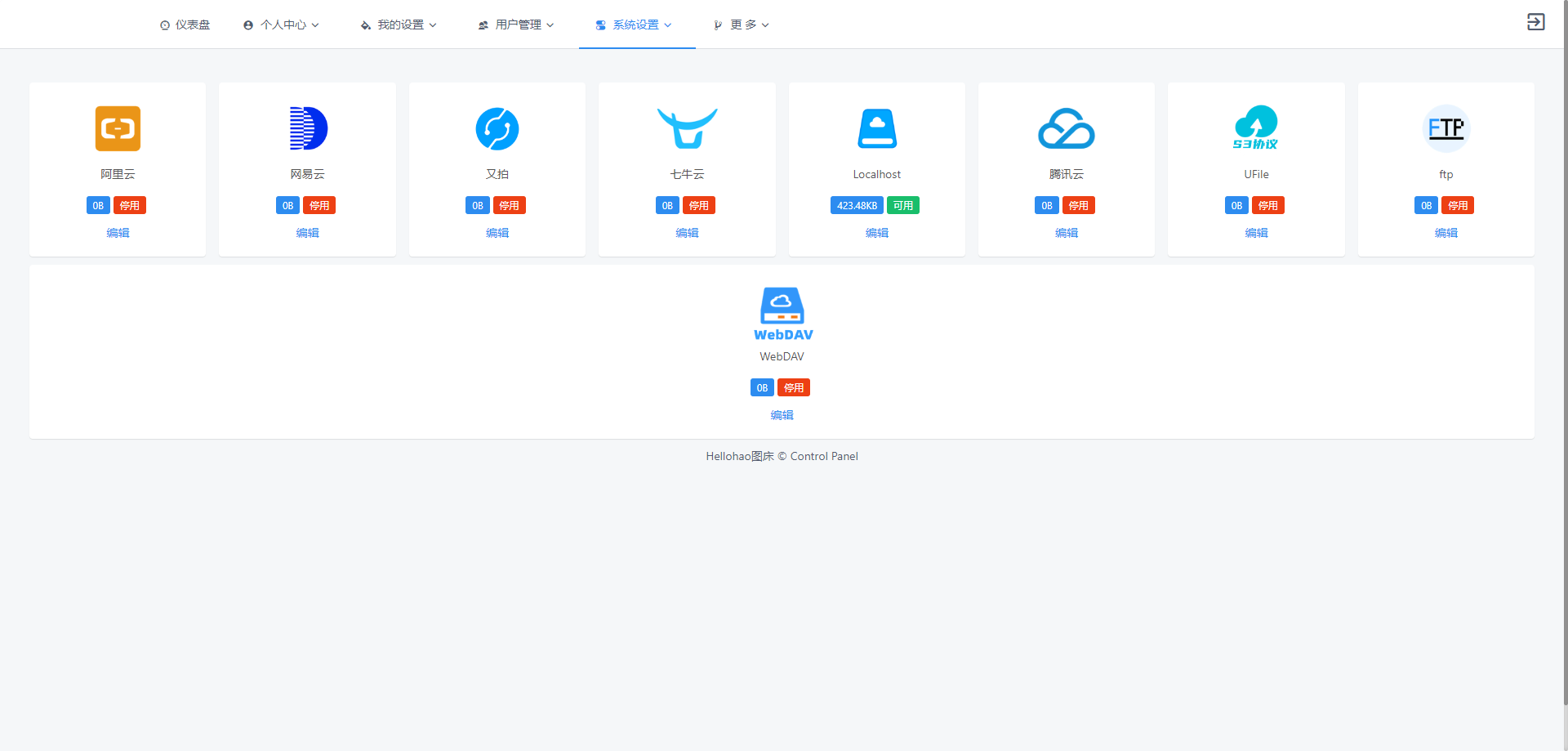Screen dimensions: 1568x751
Task: Click the 停用 status tag on WebDAV
Action: pyautogui.click(x=794, y=387)
